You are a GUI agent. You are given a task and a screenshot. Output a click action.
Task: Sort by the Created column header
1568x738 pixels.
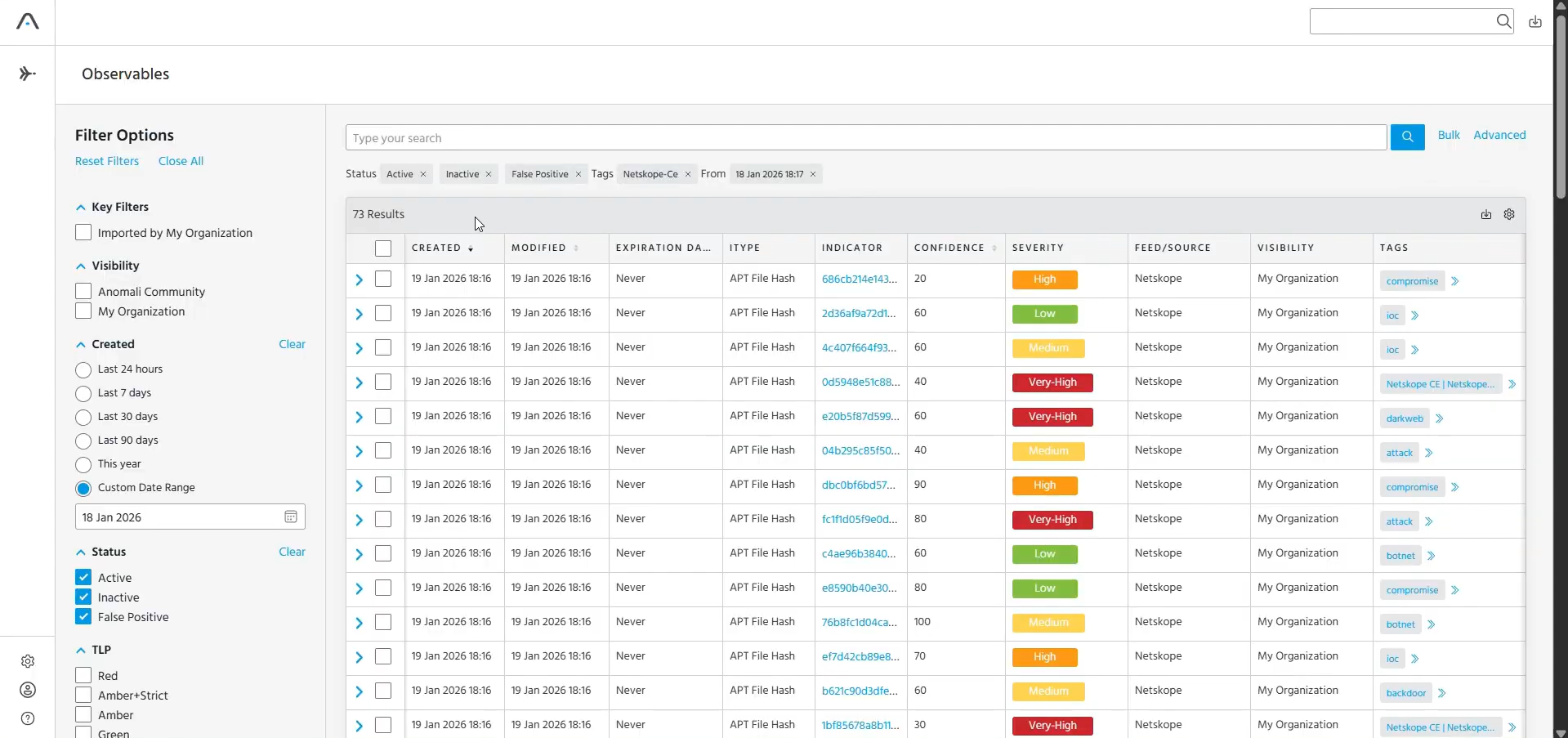436,248
